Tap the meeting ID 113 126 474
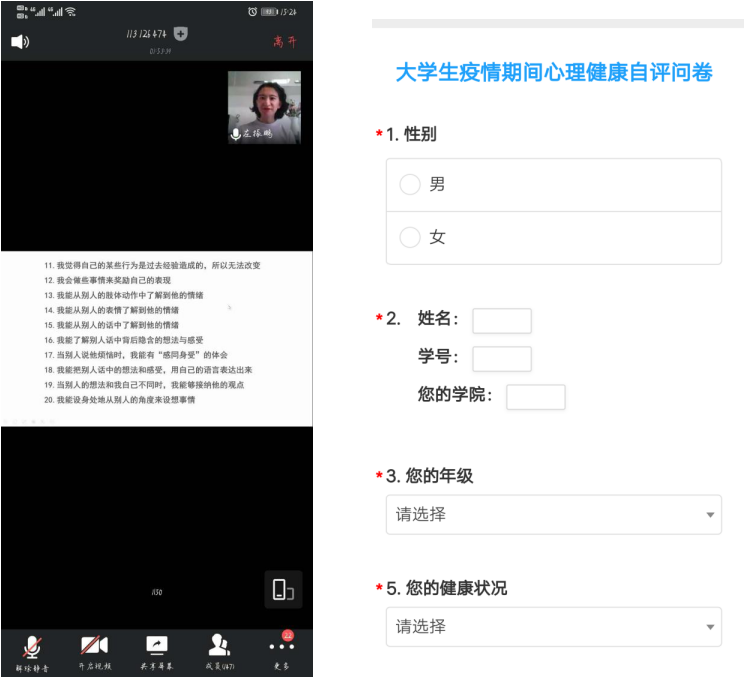This screenshot has height=677, width=753. [x=147, y=35]
